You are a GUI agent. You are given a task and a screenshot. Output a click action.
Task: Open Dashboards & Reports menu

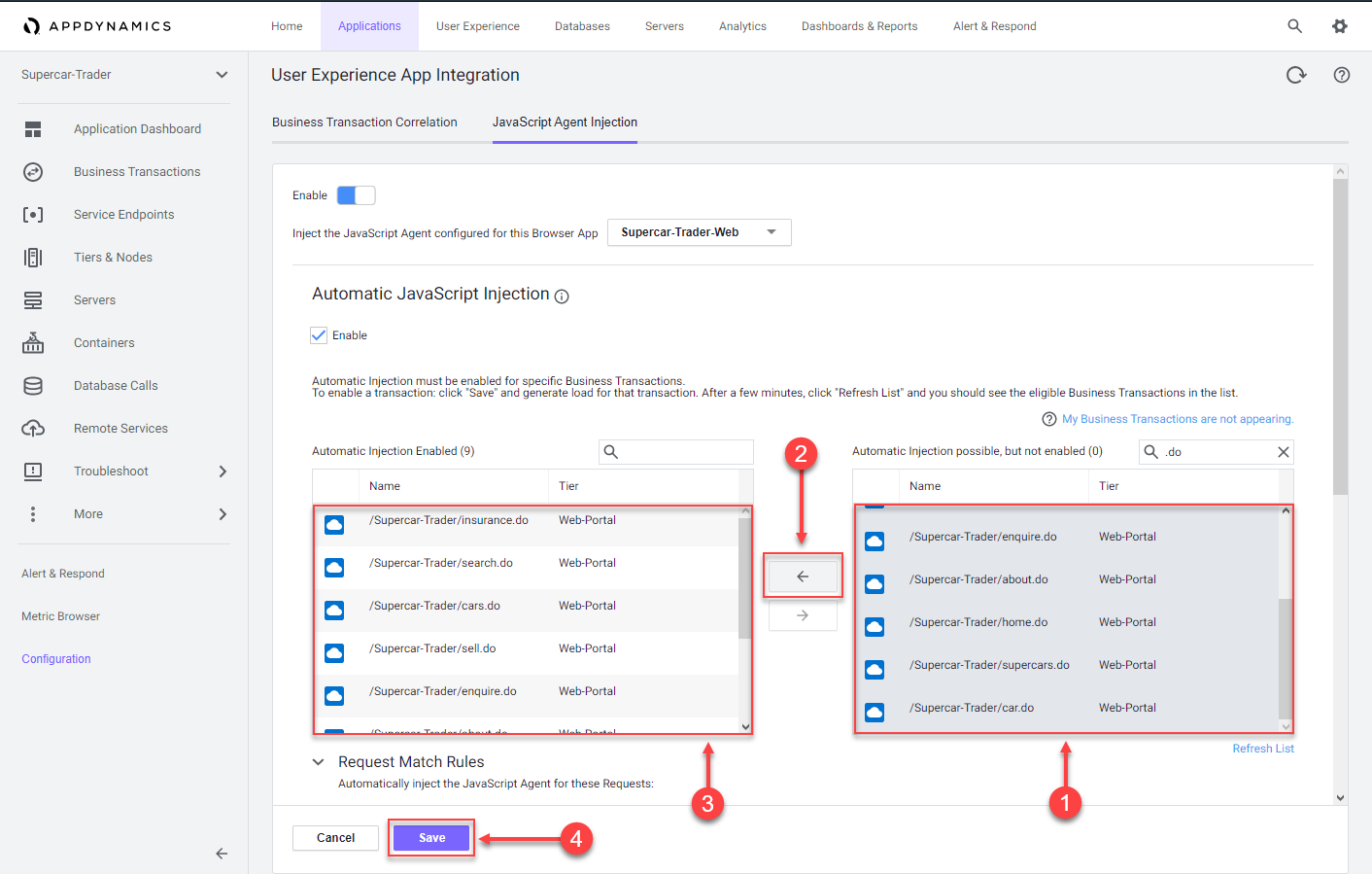859,26
